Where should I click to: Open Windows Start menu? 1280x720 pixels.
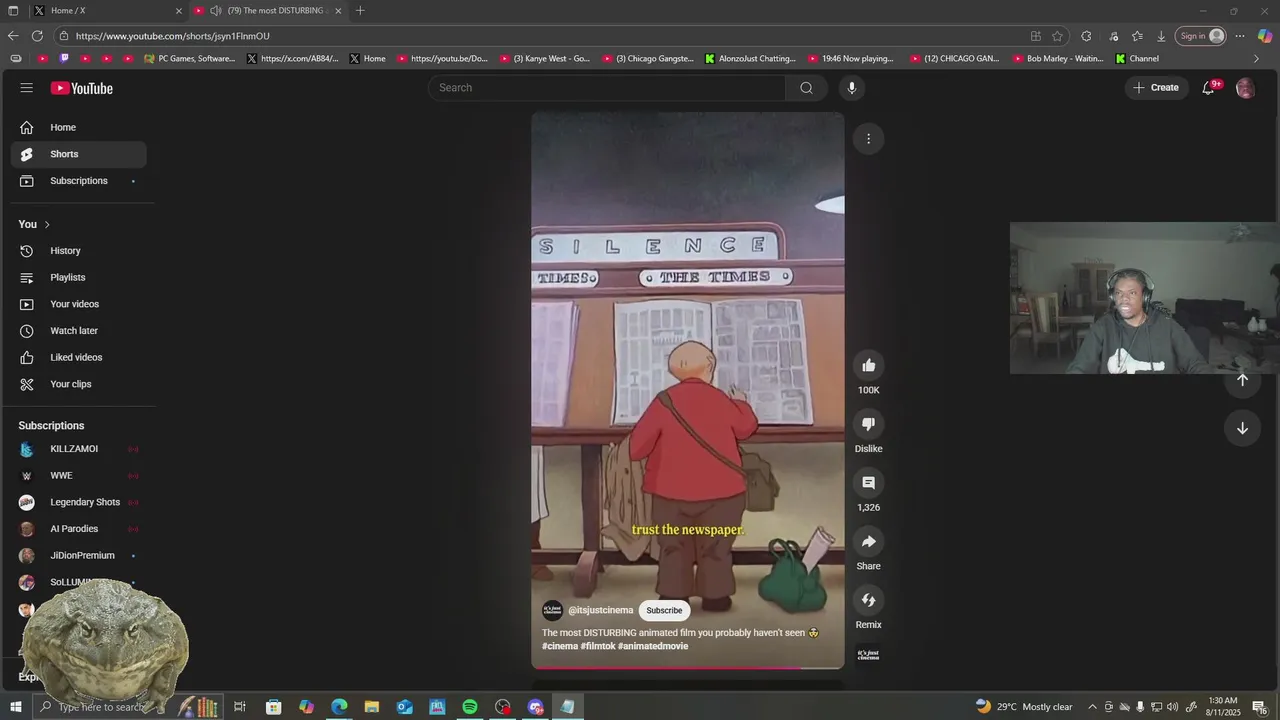point(15,707)
